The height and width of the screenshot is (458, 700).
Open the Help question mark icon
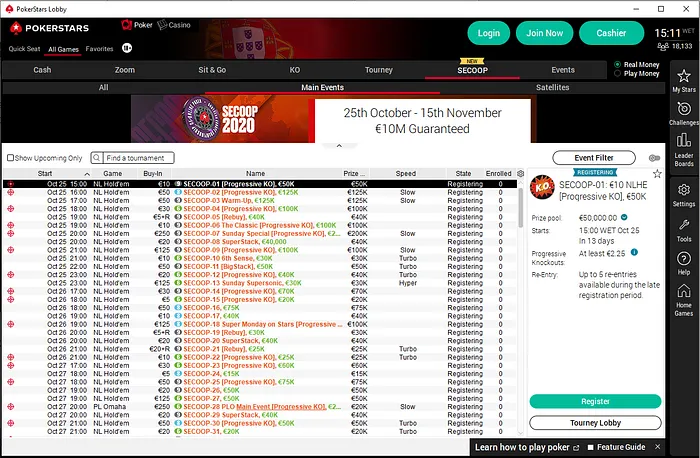683,263
